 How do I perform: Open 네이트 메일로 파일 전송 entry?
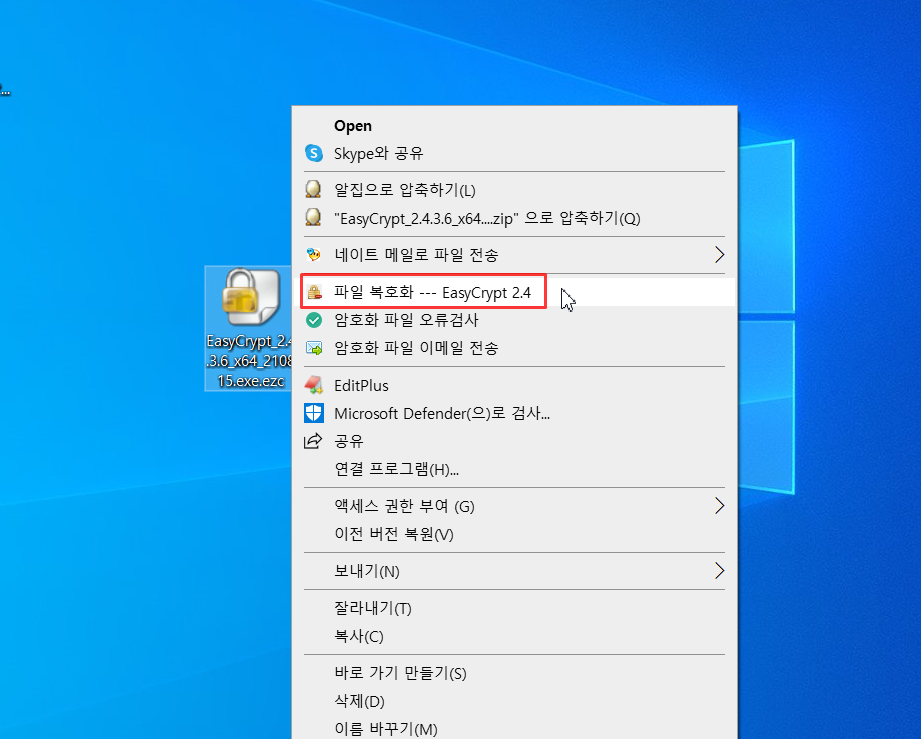tap(514, 254)
